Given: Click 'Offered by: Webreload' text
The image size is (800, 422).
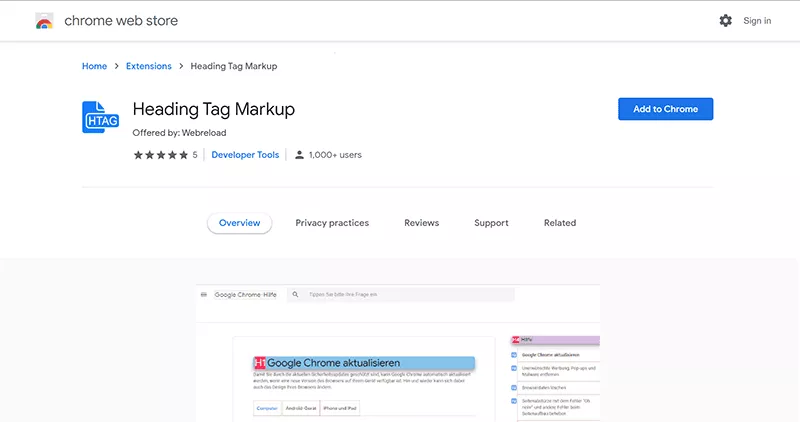Looking at the screenshot, I should pos(179,133).
